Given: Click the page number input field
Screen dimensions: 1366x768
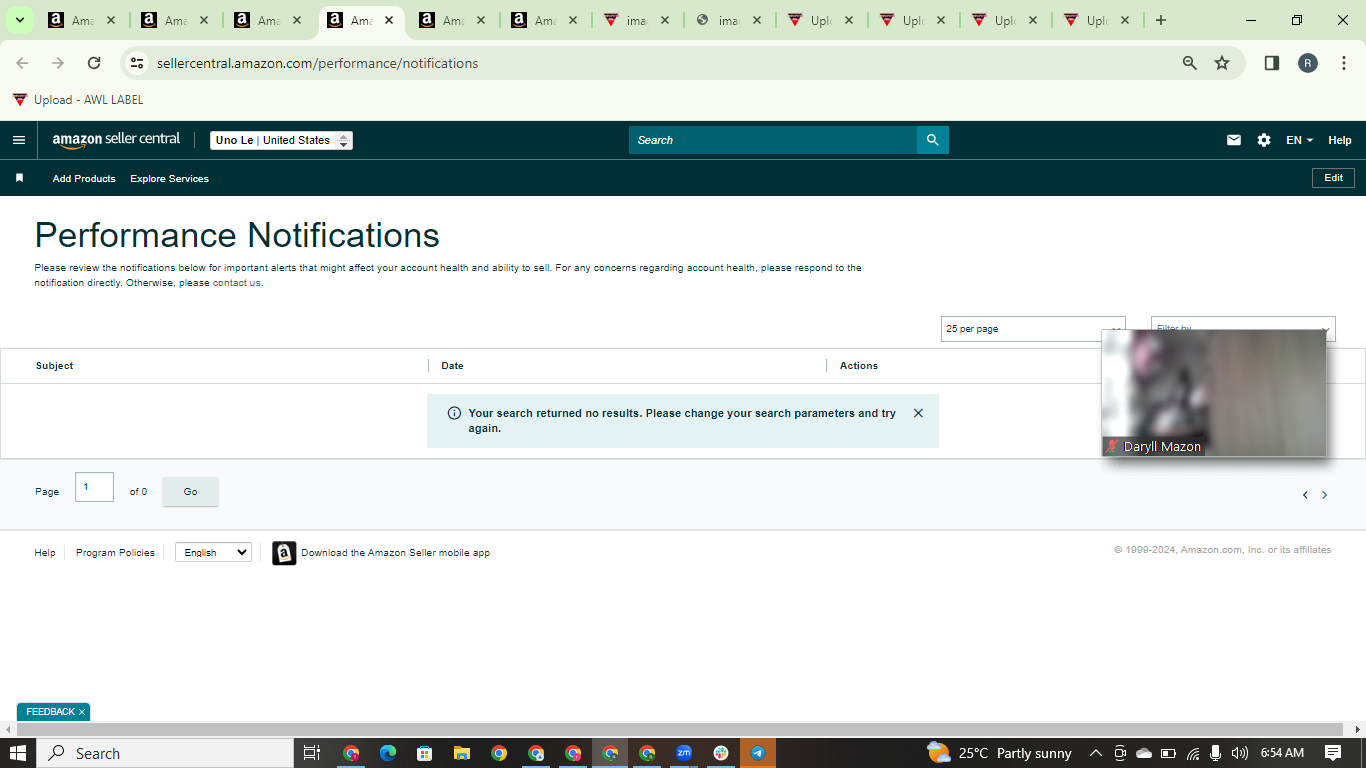Looking at the screenshot, I should 94,487.
